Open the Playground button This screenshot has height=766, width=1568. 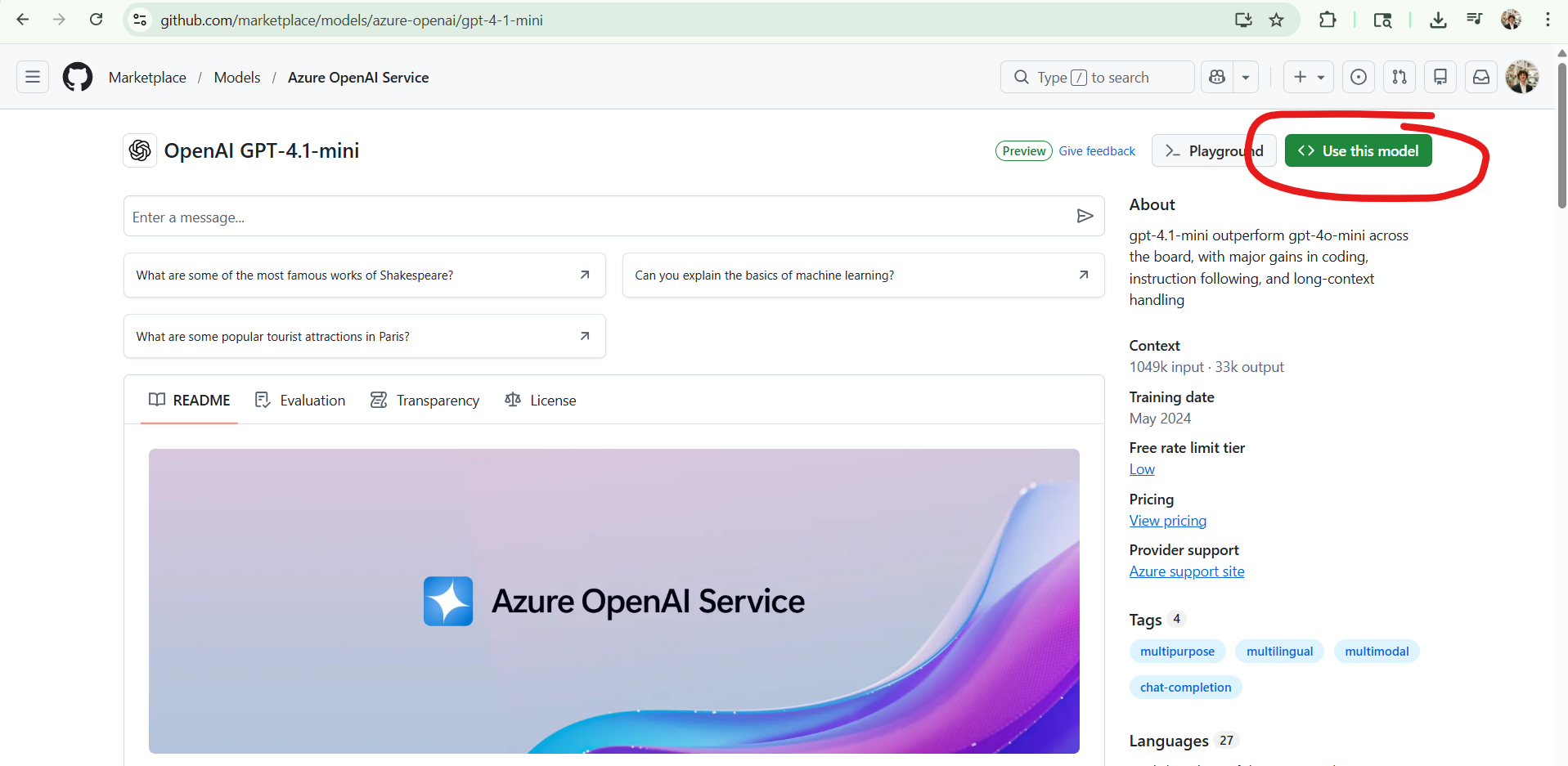[x=1214, y=150]
